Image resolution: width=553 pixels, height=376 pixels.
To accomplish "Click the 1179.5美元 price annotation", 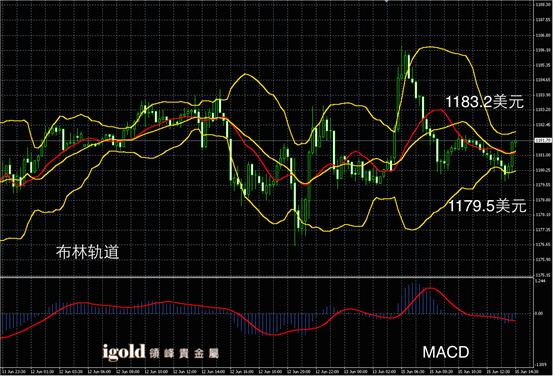I will tap(487, 206).
